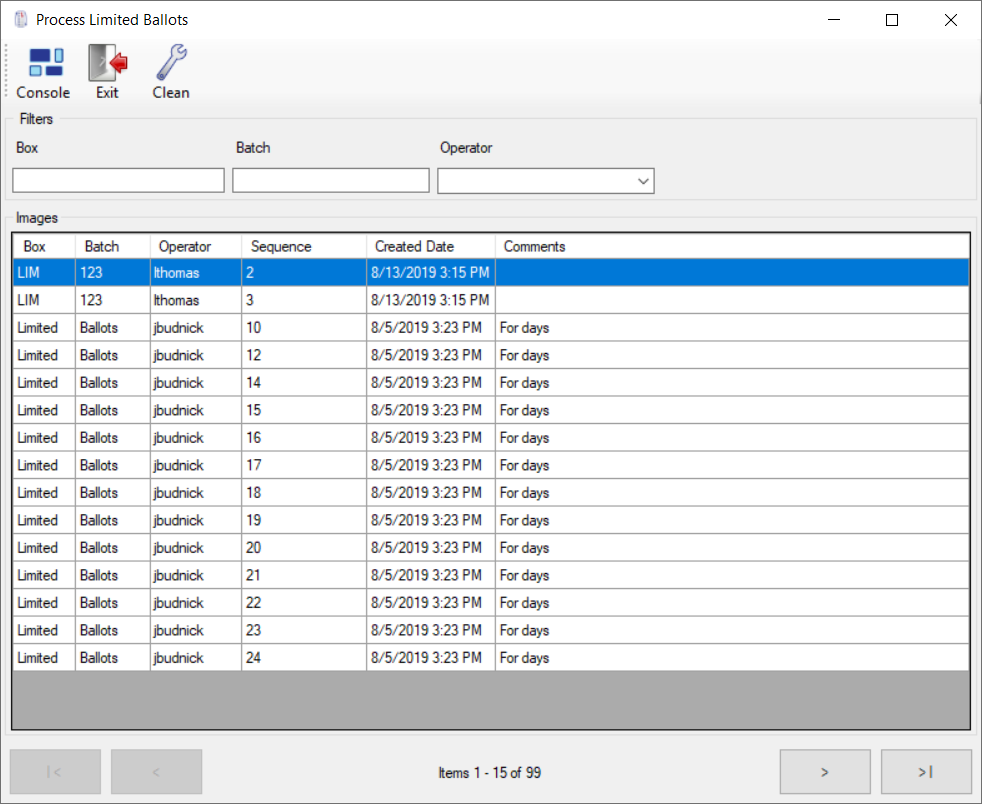Image resolution: width=982 pixels, height=804 pixels.
Task: Open the Operator filter dropdown
Action: tap(545, 181)
